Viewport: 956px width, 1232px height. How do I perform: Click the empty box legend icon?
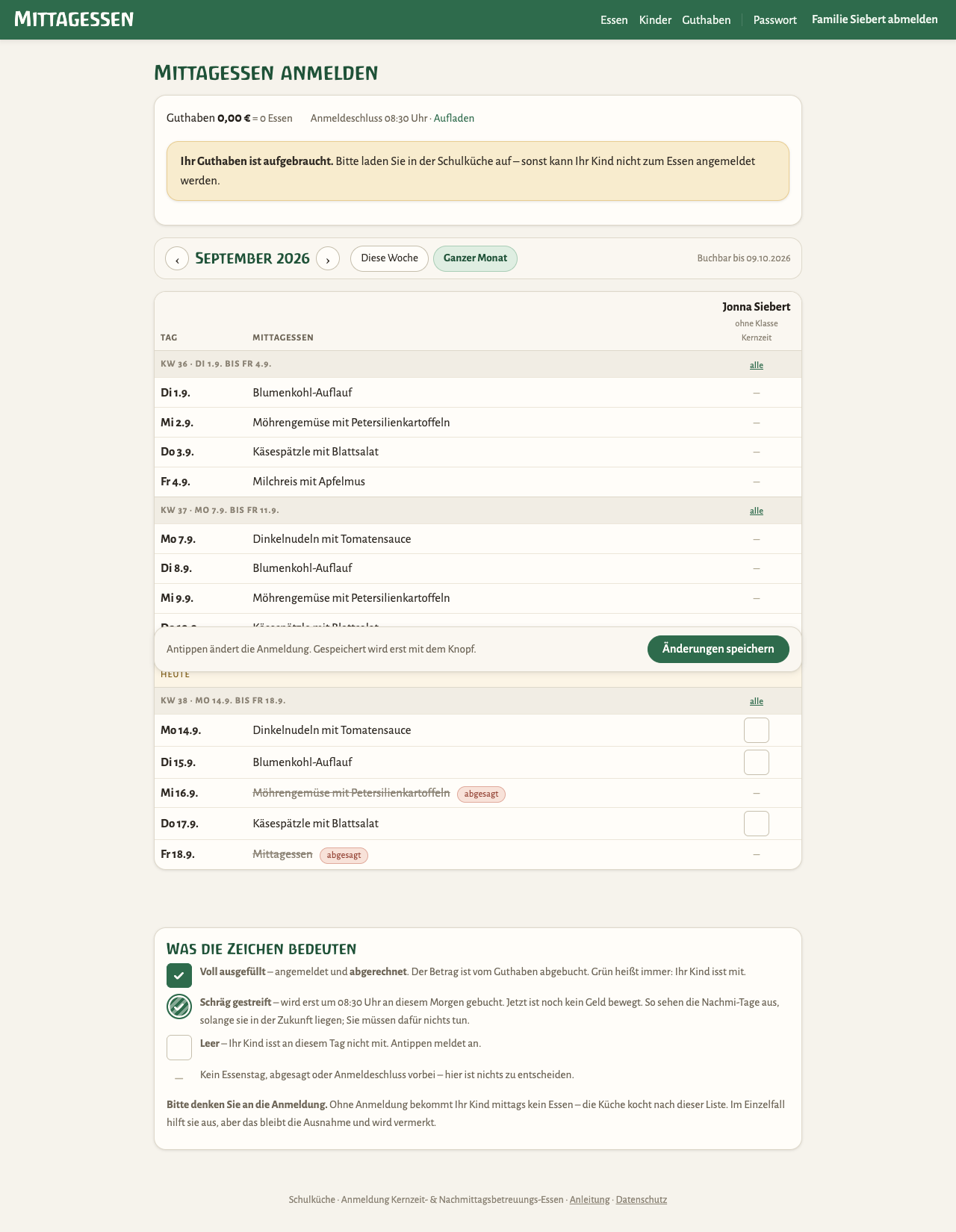pos(179,1048)
